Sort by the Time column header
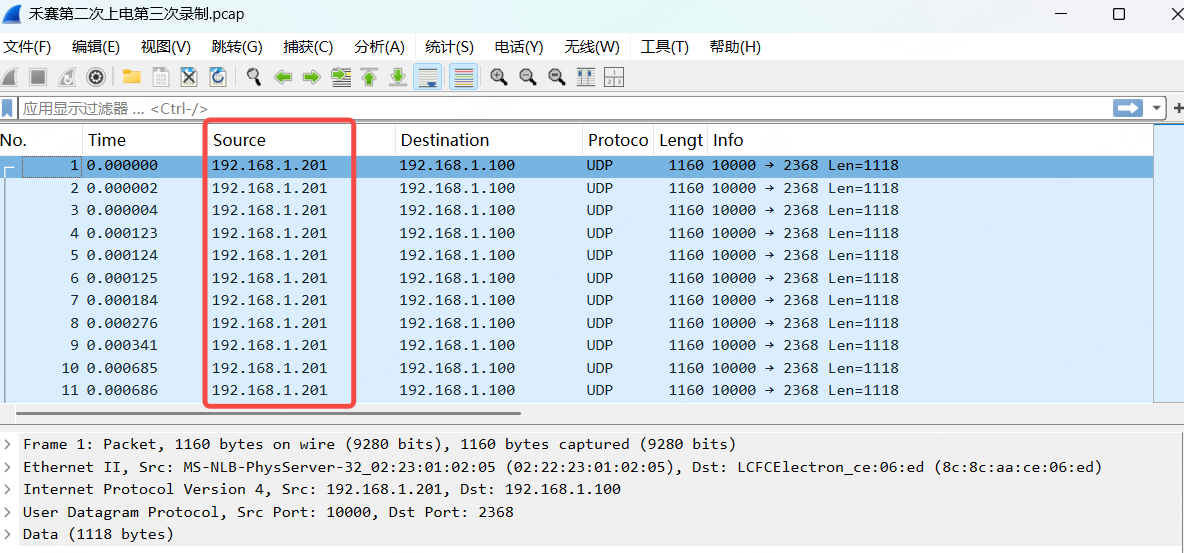1184x553 pixels. click(x=143, y=141)
